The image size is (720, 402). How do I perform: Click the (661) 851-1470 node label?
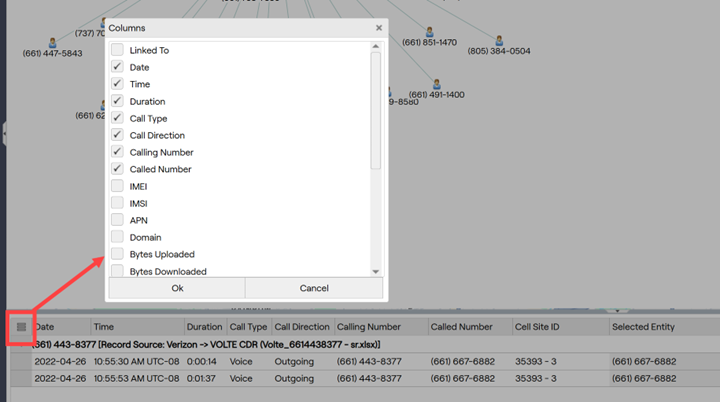click(429, 42)
